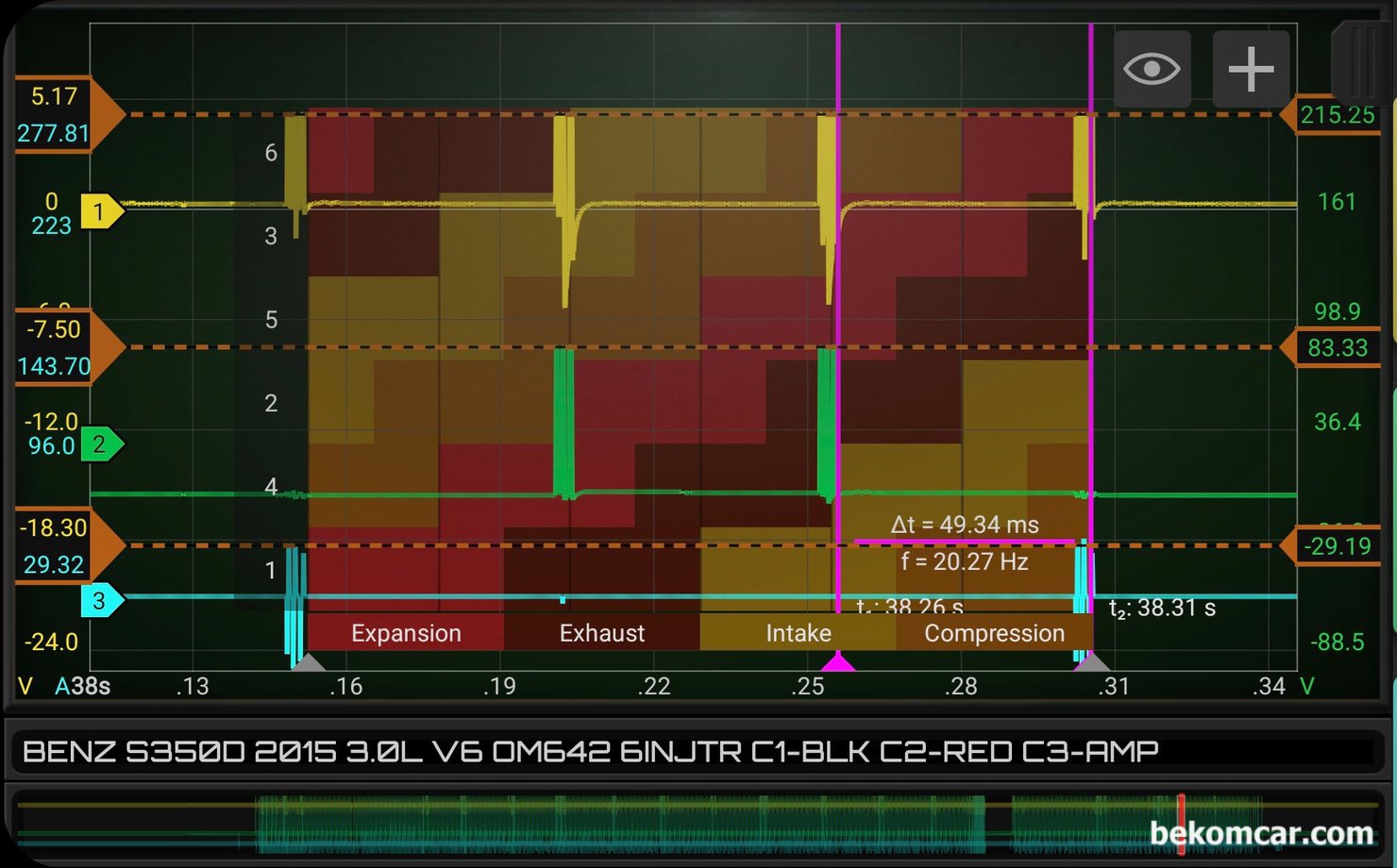Select the gray cursor triangle near .31

coord(1091,661)
